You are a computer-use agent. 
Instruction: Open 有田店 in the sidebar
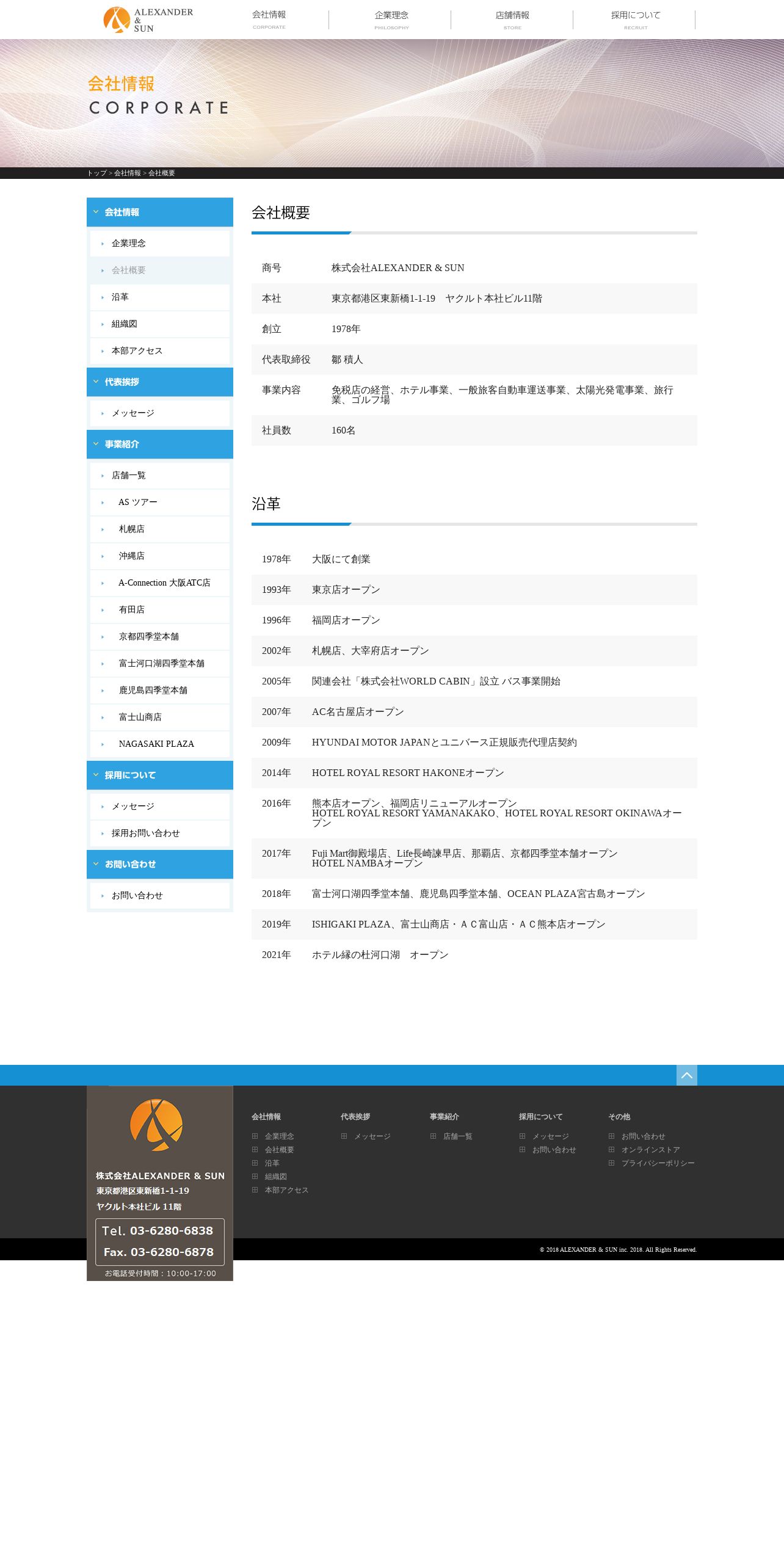pos(160,609)
